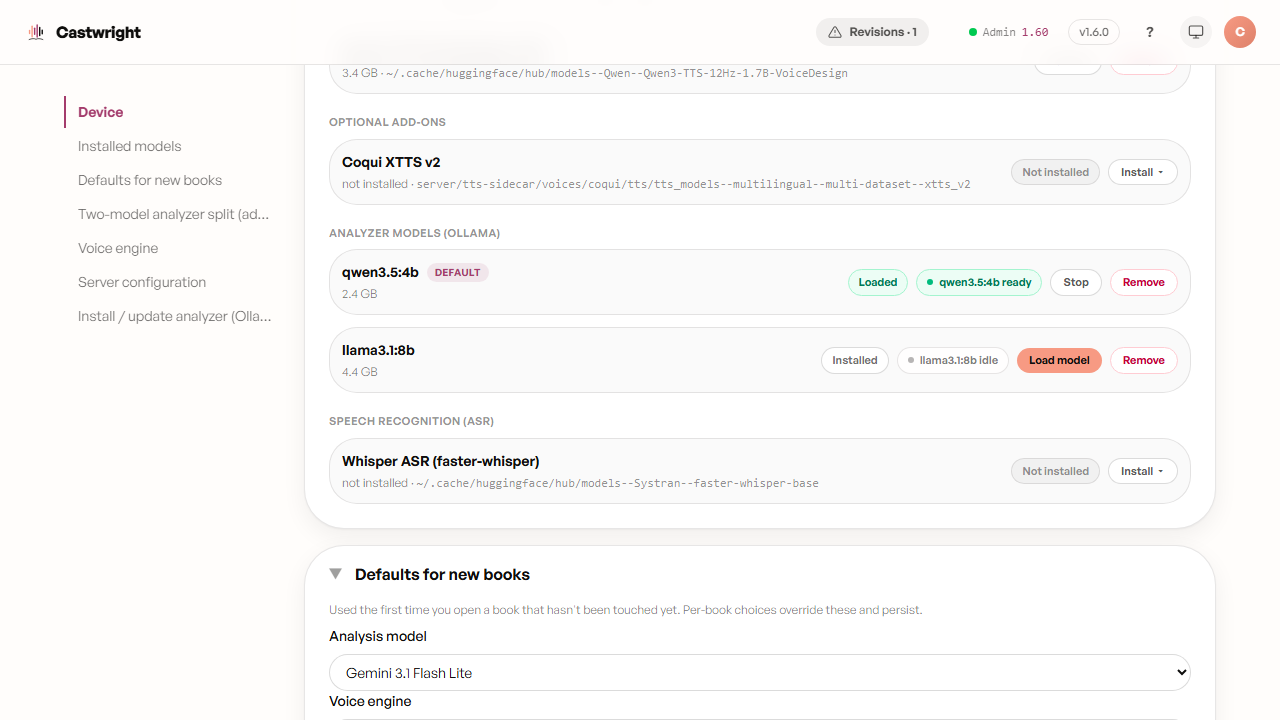Remove the llama3.1:8b model
Image resolution: width=1280 pixels, height=720 pixels.
pyautogui.click(x=1144, y=360)
